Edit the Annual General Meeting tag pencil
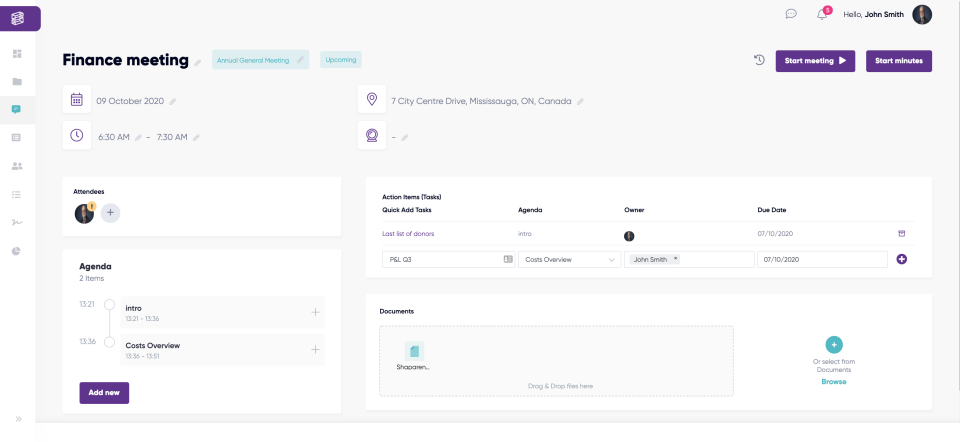Screen dimensions: 960x442 pyautogui.click(x=300, y=60)
